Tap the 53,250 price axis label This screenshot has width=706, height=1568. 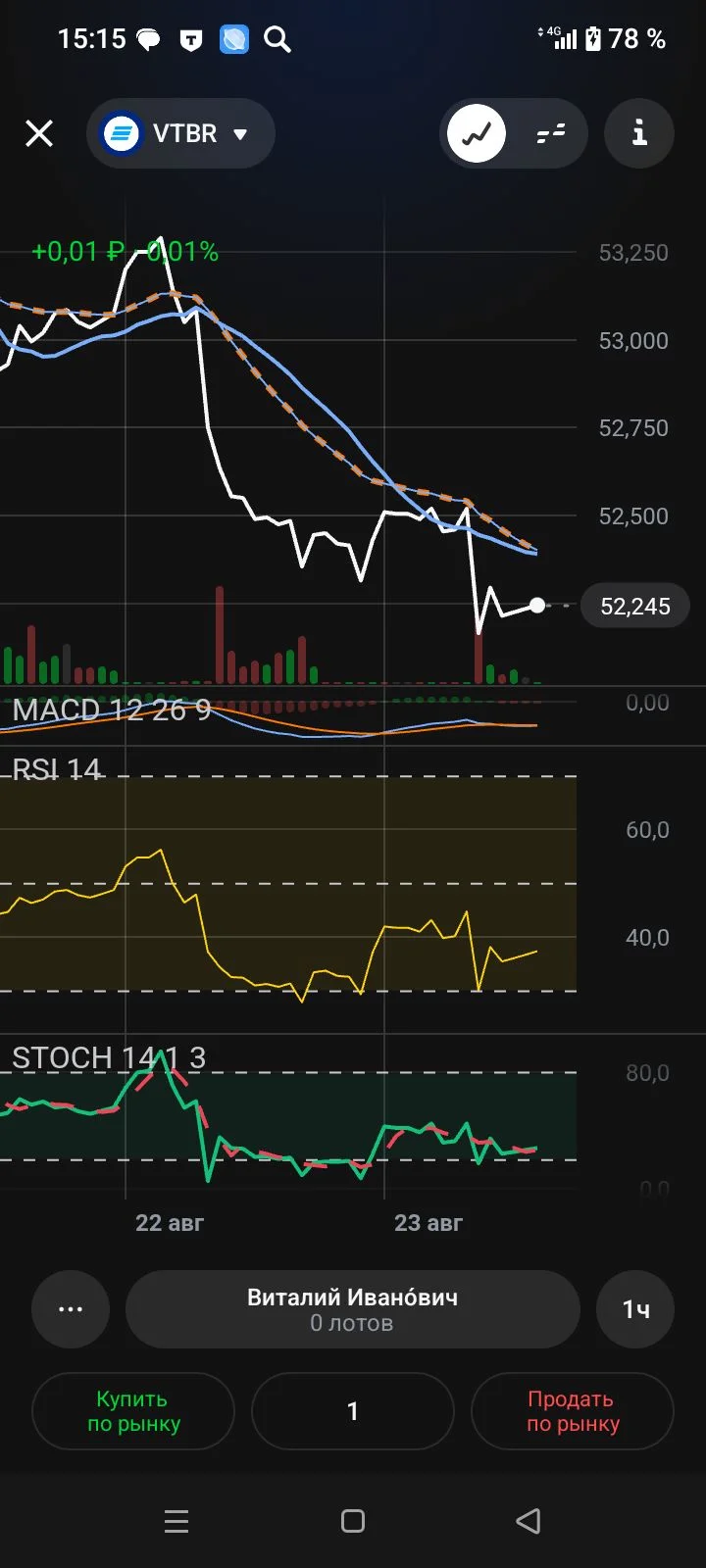[x=633, y=253]
